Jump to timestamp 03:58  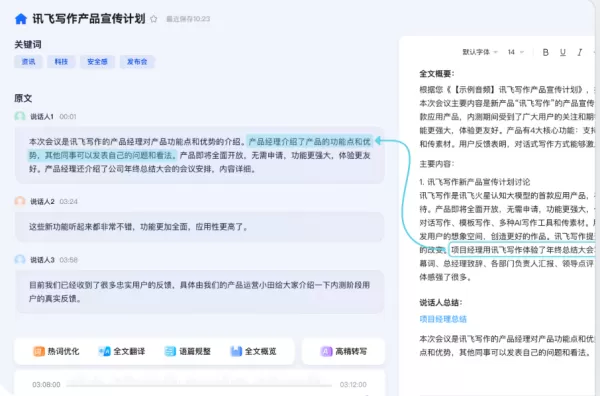(x=68, y=260)
